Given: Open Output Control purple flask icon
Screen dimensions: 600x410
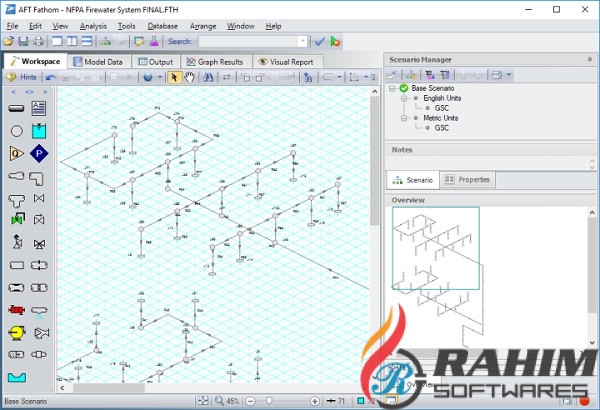Looking at the screenshot, I should (154, 41).
